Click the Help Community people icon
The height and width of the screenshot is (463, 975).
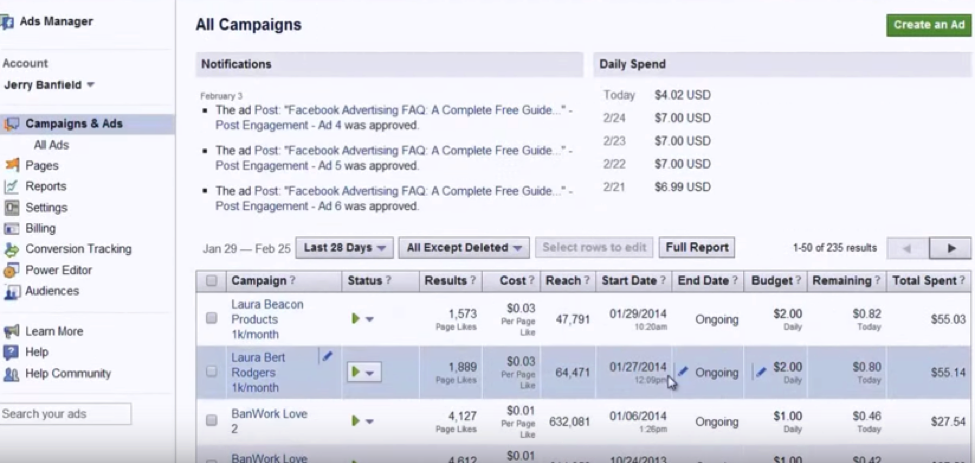[11, 374]
